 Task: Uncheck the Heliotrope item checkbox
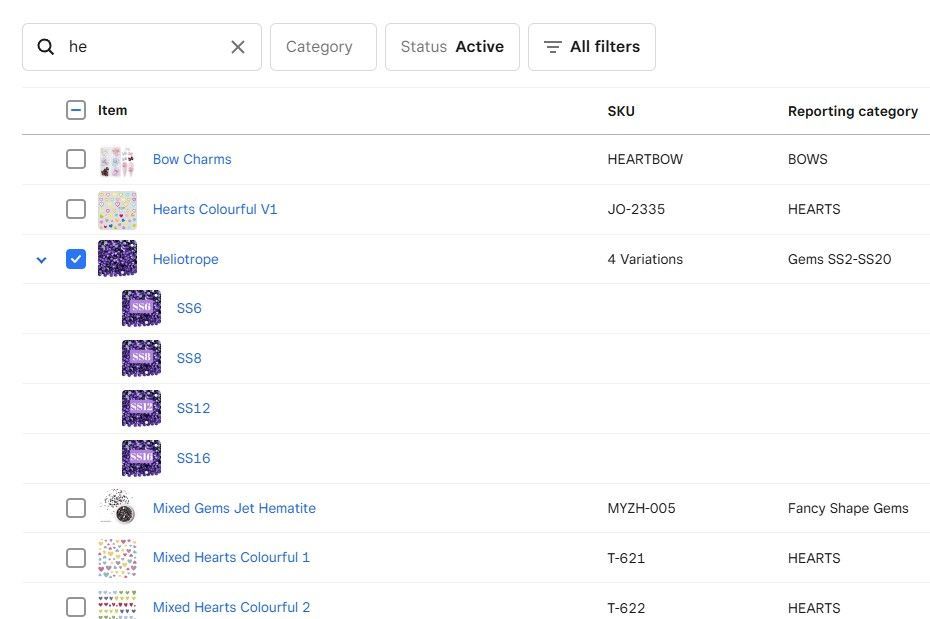pos(76,259)
